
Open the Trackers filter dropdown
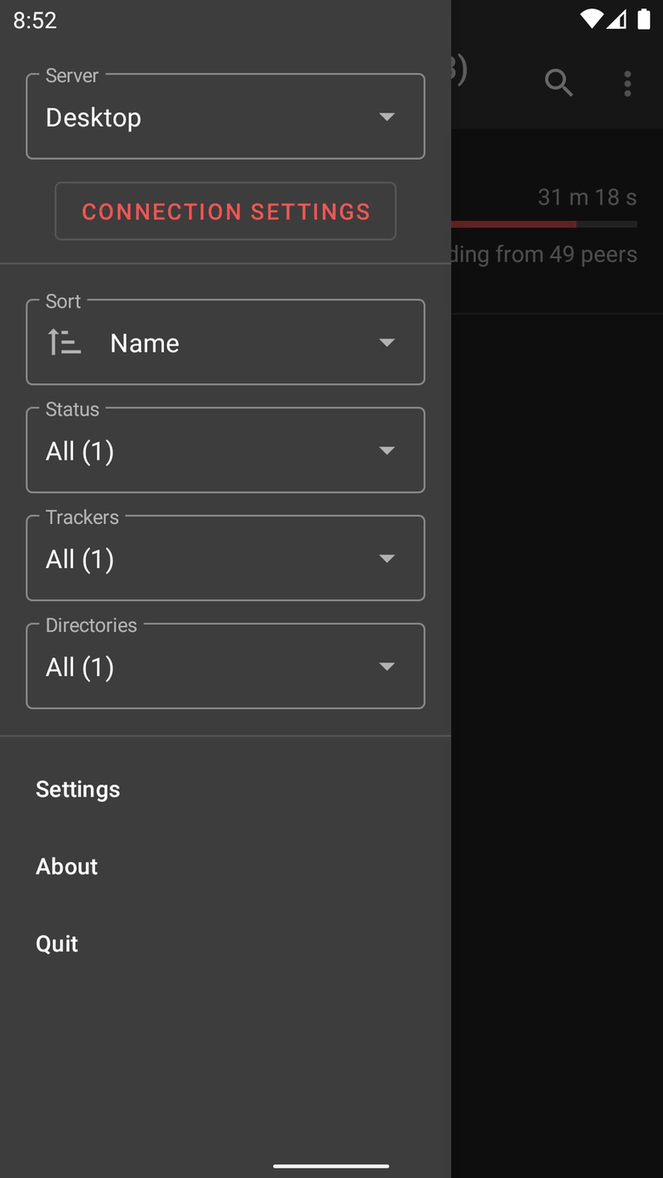[225, 558]
